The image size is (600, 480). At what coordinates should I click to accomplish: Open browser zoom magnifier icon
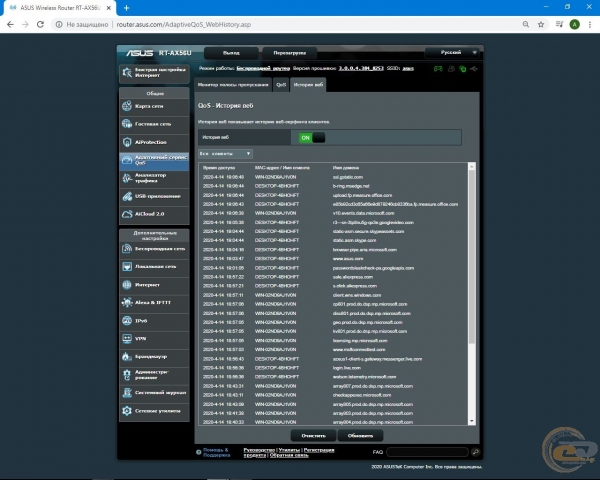tap(526, 24)
